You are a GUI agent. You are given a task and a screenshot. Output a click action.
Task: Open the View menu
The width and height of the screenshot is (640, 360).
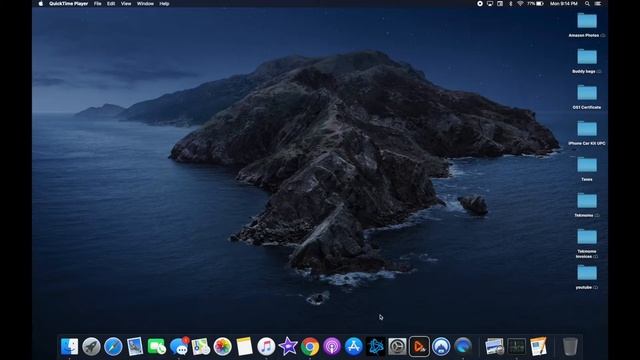tap(126, 4)
